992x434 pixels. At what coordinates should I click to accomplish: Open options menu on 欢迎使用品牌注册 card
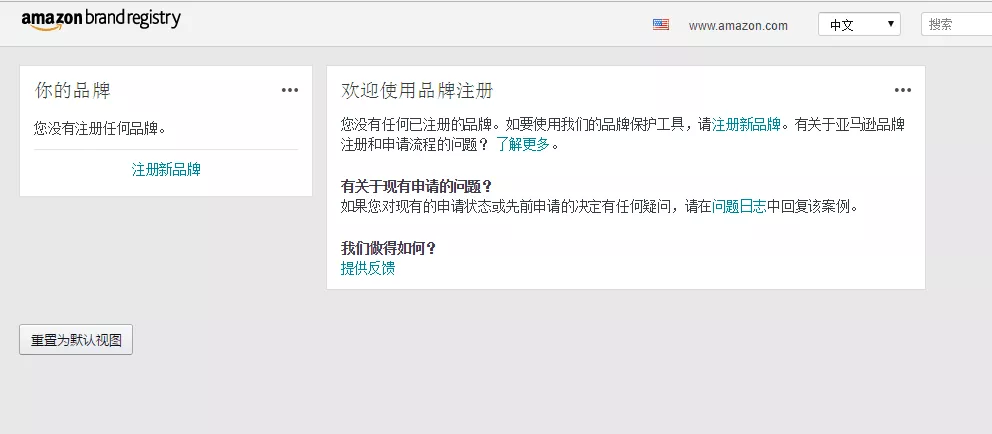[x=903, y=90]
